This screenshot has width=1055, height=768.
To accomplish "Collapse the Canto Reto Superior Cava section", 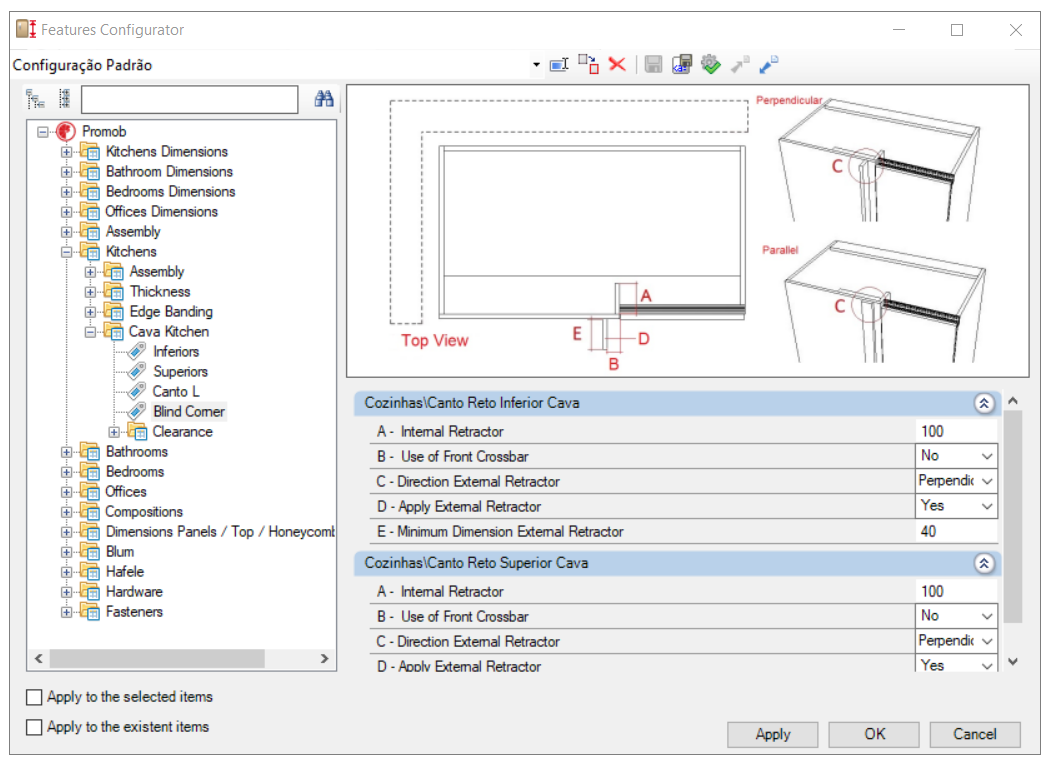I will point(984,563).
